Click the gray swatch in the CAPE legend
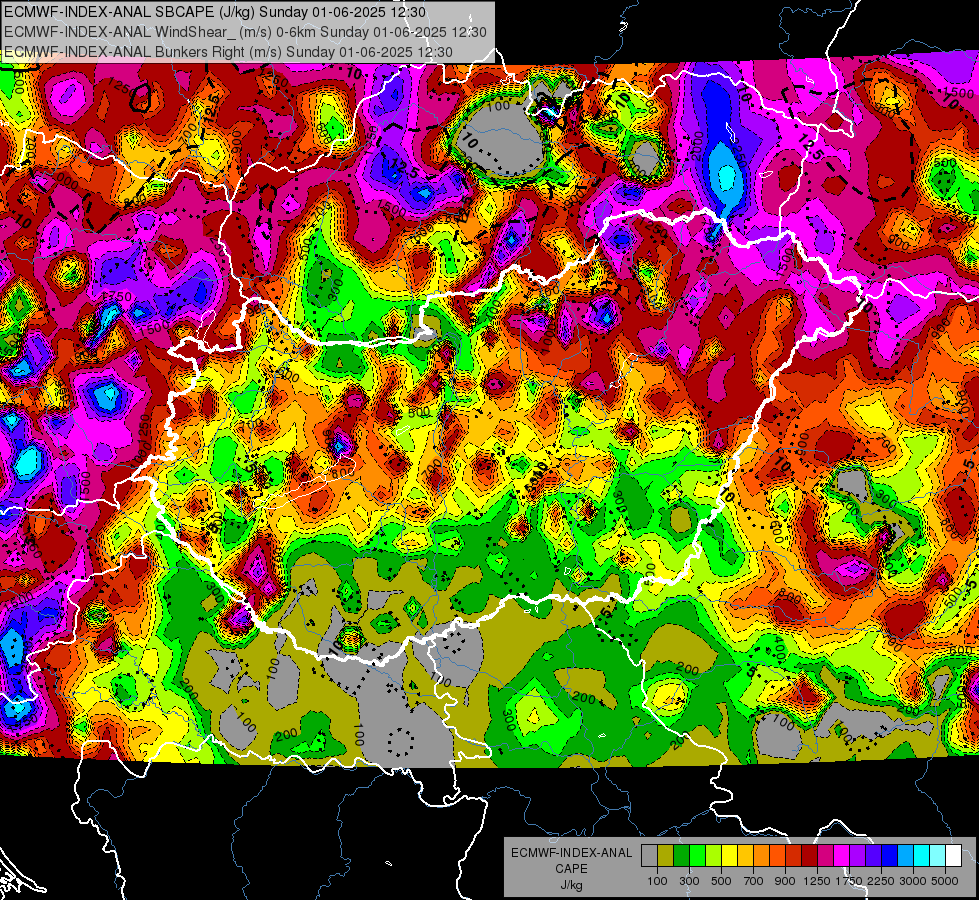Image resolution: width=979 pixels, height=900 pixels. (649, 856)
